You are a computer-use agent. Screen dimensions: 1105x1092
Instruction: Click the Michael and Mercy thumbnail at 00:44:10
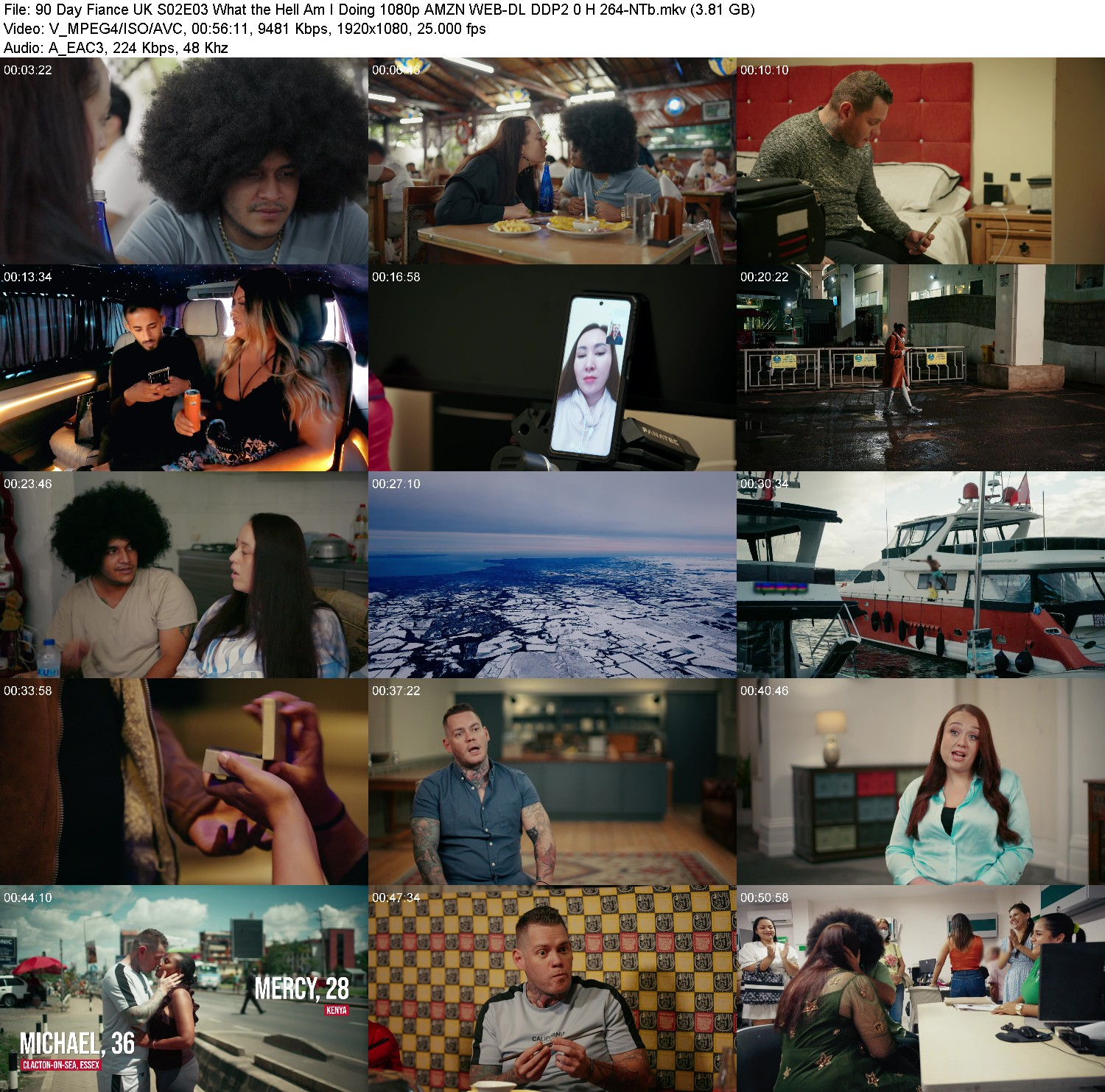point(184,988)
